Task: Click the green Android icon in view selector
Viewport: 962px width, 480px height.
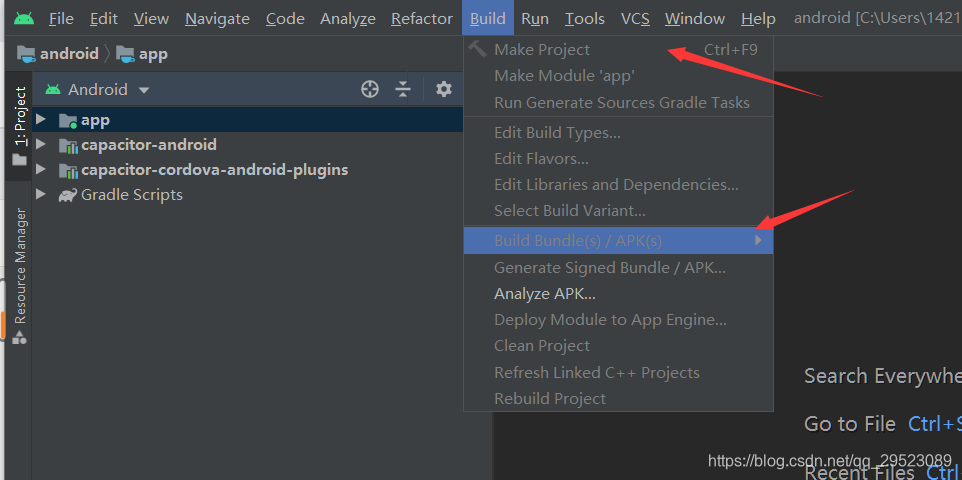Action: point(53,90)
